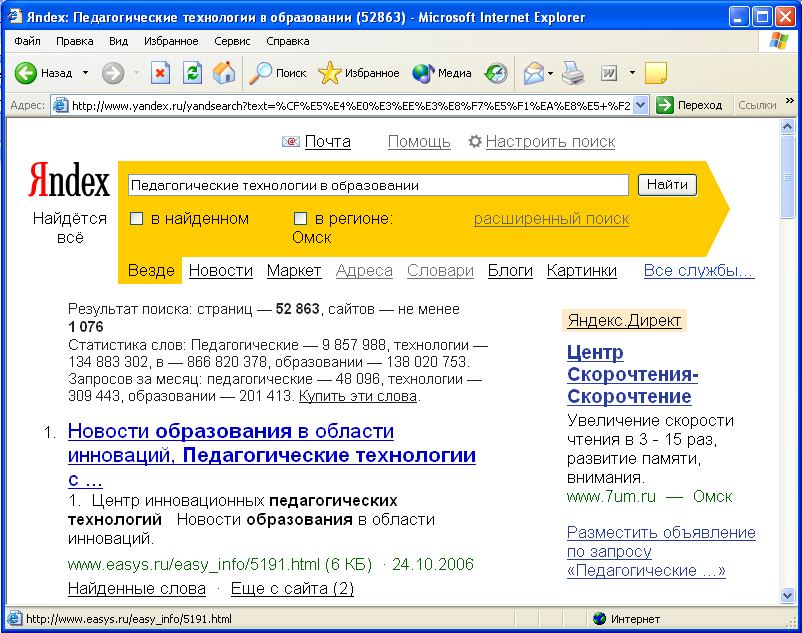Screen dimensions: 802x633
Task: Click the scrollbar down arrow
Action: pos(787,595)
